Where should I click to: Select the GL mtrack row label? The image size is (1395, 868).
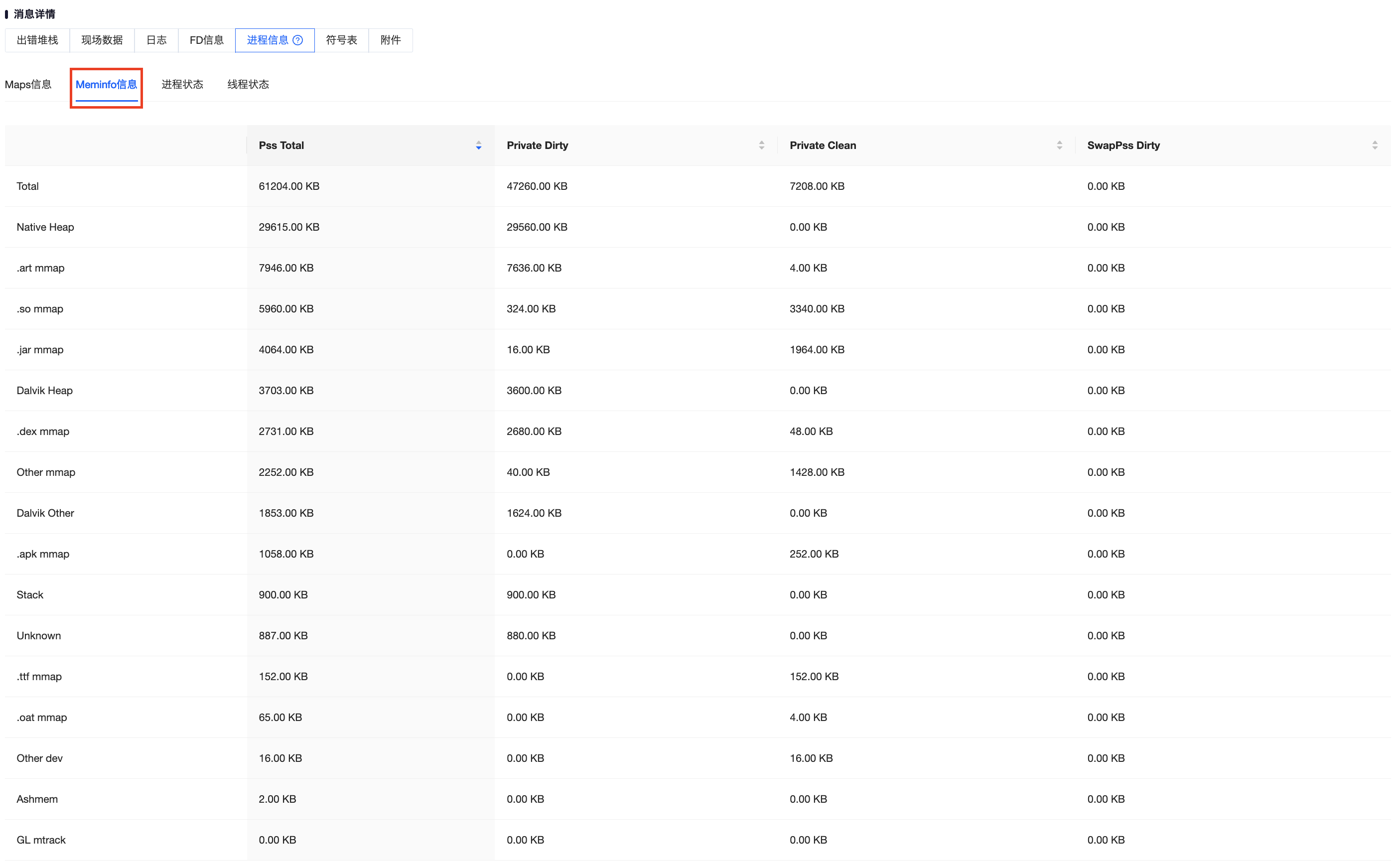point(41,840)
